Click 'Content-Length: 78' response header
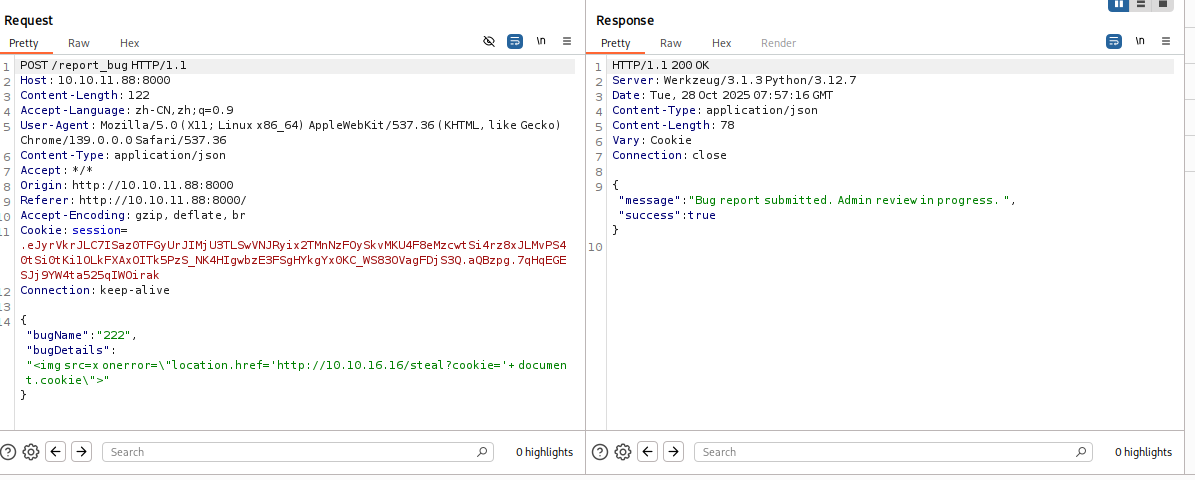The width and height of the screenshot is (1195, 480). click(x=673, y=125)
